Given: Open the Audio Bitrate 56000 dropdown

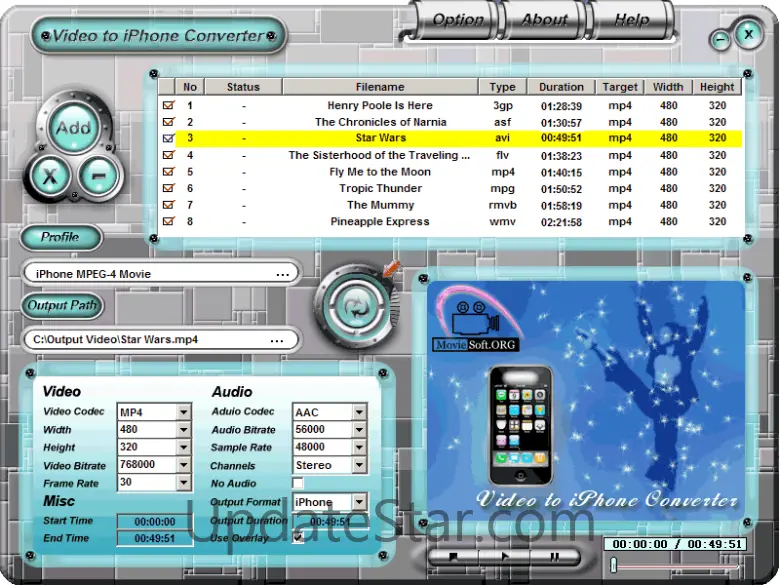Looking at the screenshot, I should tap(359, 429).
